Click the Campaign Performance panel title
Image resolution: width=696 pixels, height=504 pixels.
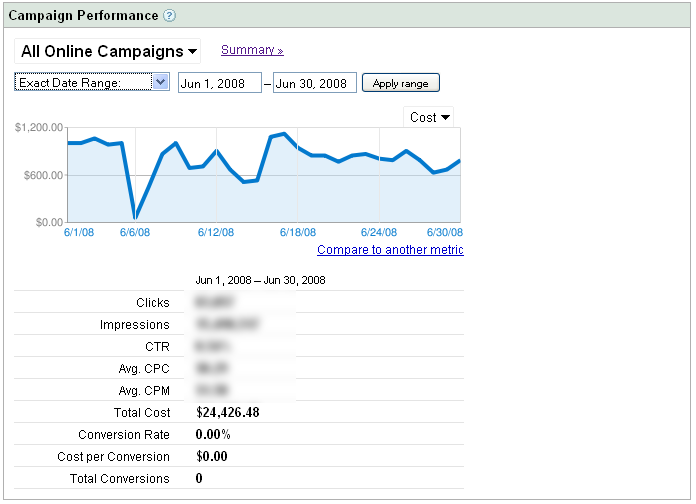coord(83,16)
